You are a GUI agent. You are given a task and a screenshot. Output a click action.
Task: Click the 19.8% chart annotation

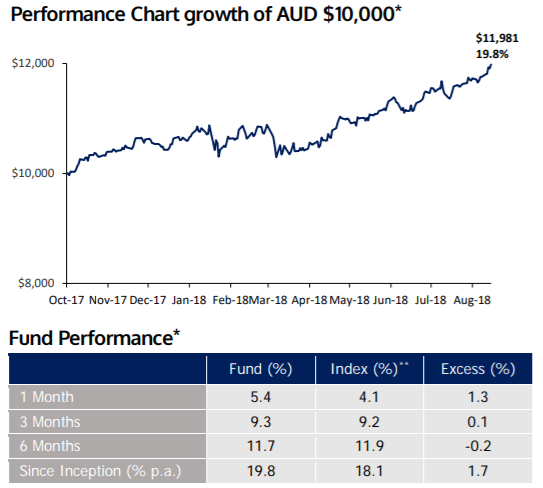[492, 54]
